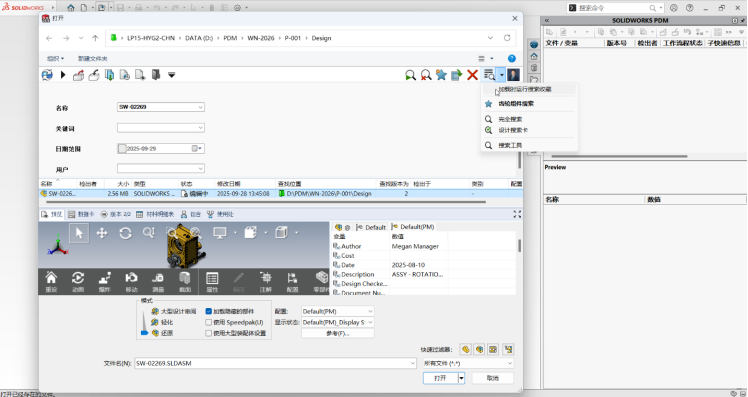Click the move icon in preview toolbar
This screenshot has width=748, height=397.
pos(131,282)
